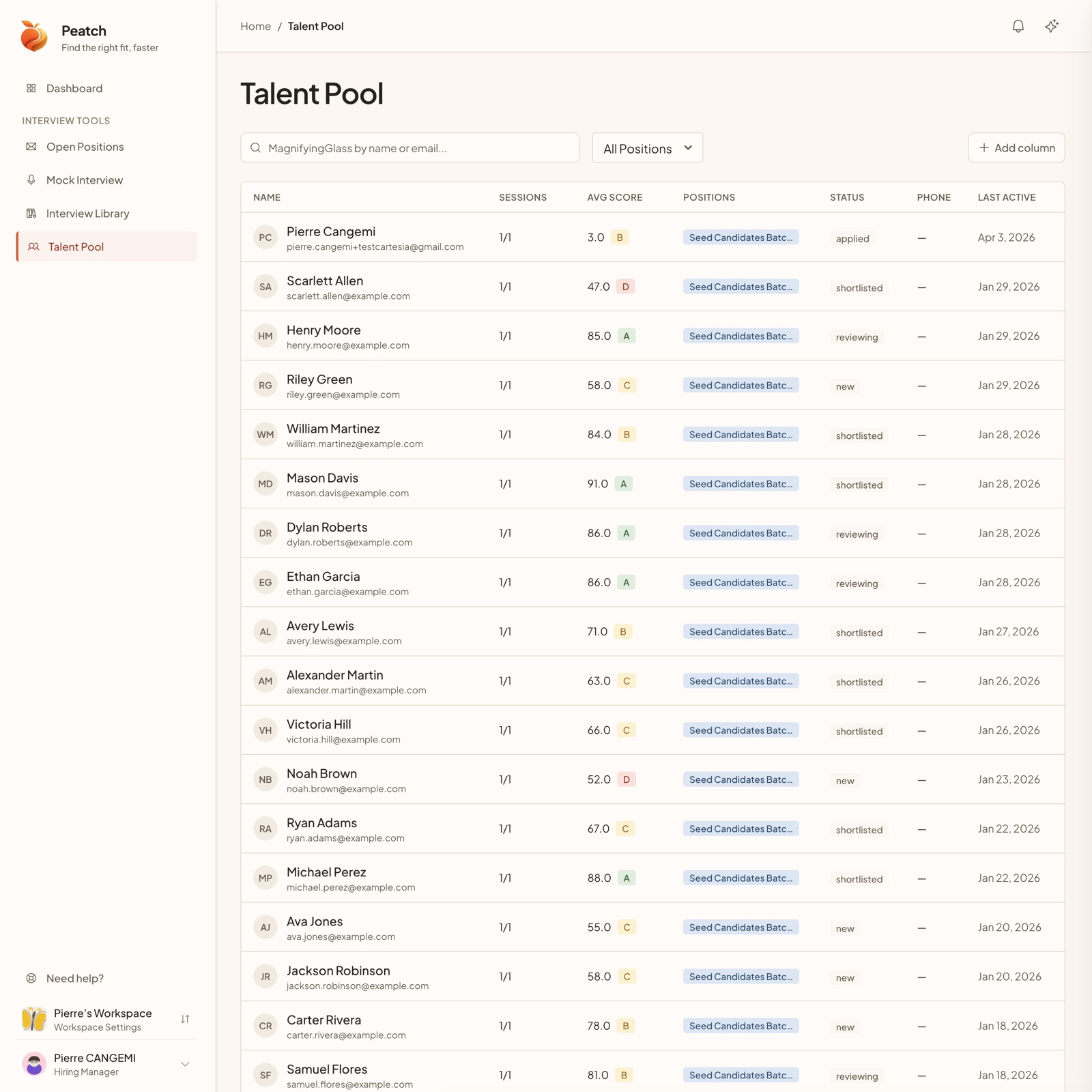Screen dimensions: 1092x1092
Task: Click grade D badge for Scarlett Allen
Action: [625, 287]
